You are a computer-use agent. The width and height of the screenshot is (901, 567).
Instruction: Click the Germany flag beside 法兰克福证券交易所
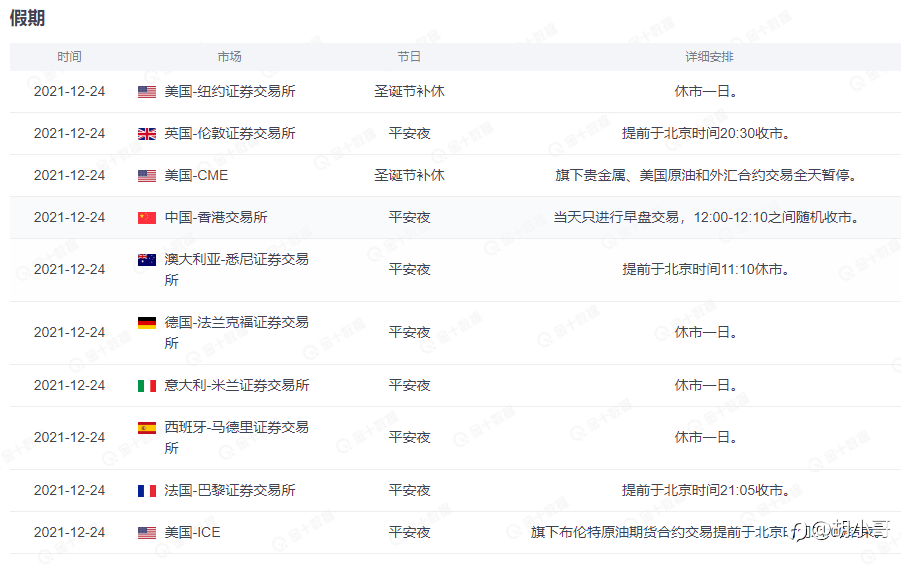tap(147, 323)
